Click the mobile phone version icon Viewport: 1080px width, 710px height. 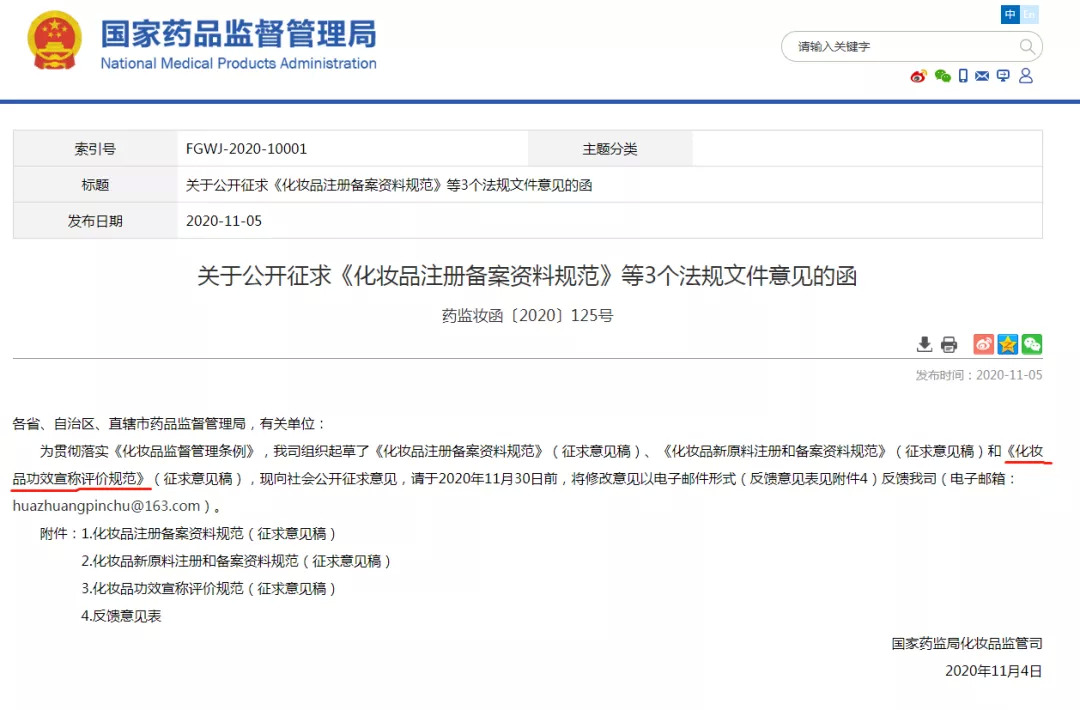pyautogui.click(x=963, y=76)
